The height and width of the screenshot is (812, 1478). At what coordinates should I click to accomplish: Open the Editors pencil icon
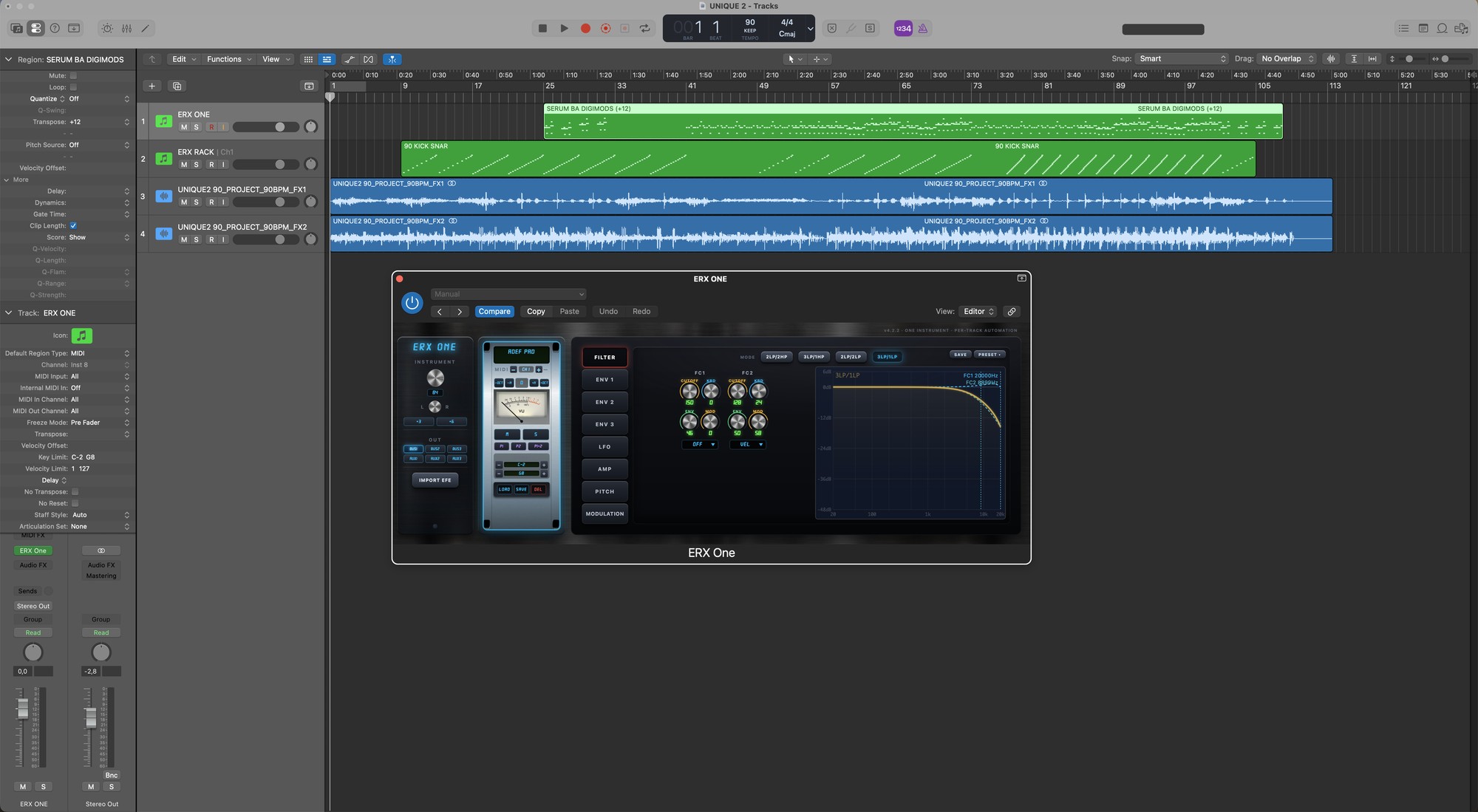(x=146, y=28)
